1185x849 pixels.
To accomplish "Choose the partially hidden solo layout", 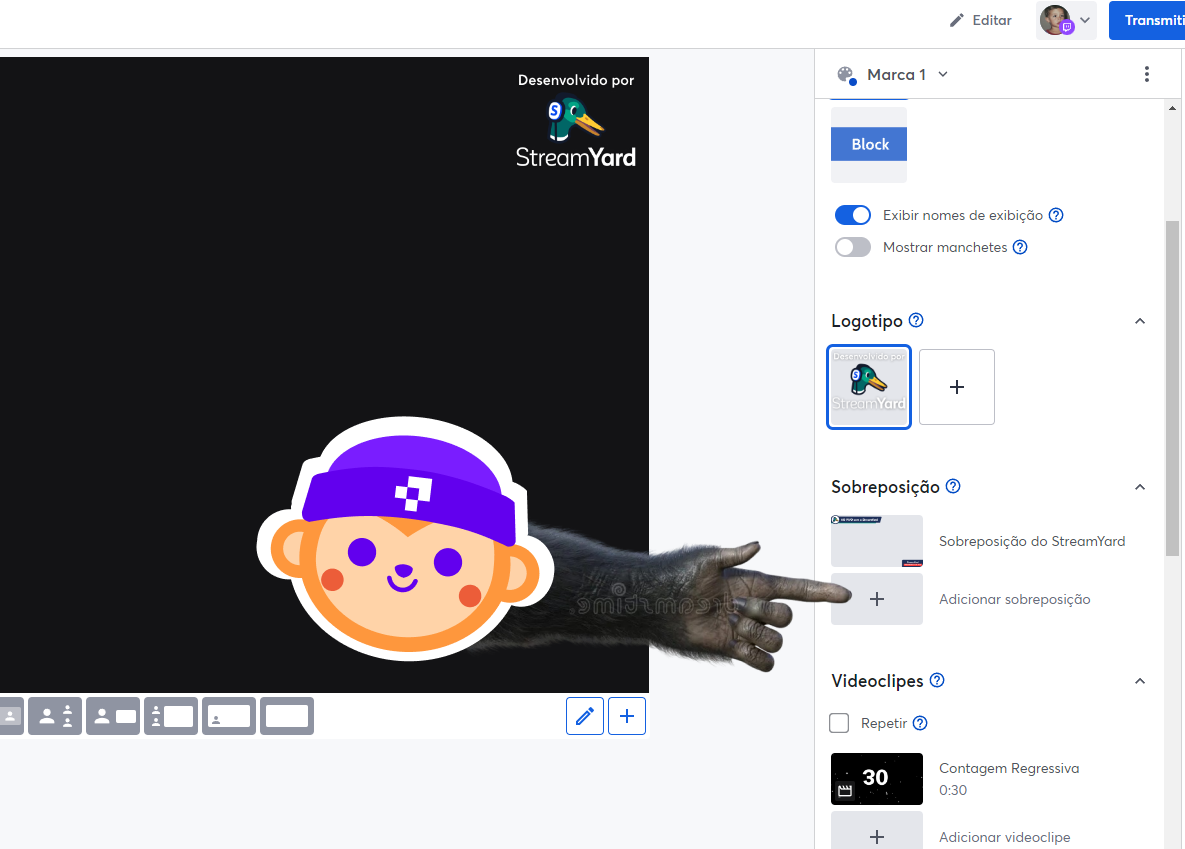I will pyautogui.click(x=11, y=716).
